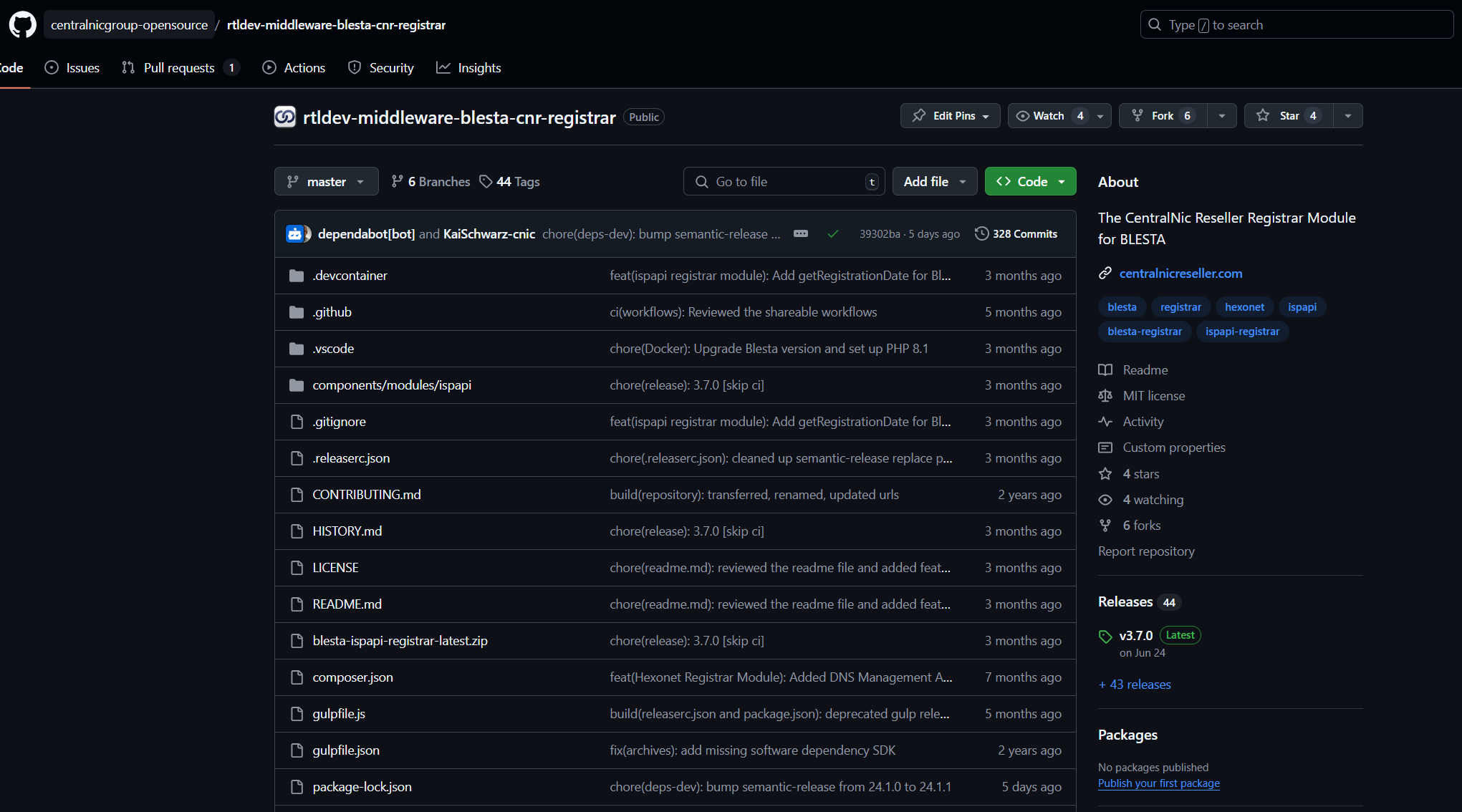Click the commit history clock icon
Image resolution: width=1462 pixels, height=812 pixels.
pos(981,233)
